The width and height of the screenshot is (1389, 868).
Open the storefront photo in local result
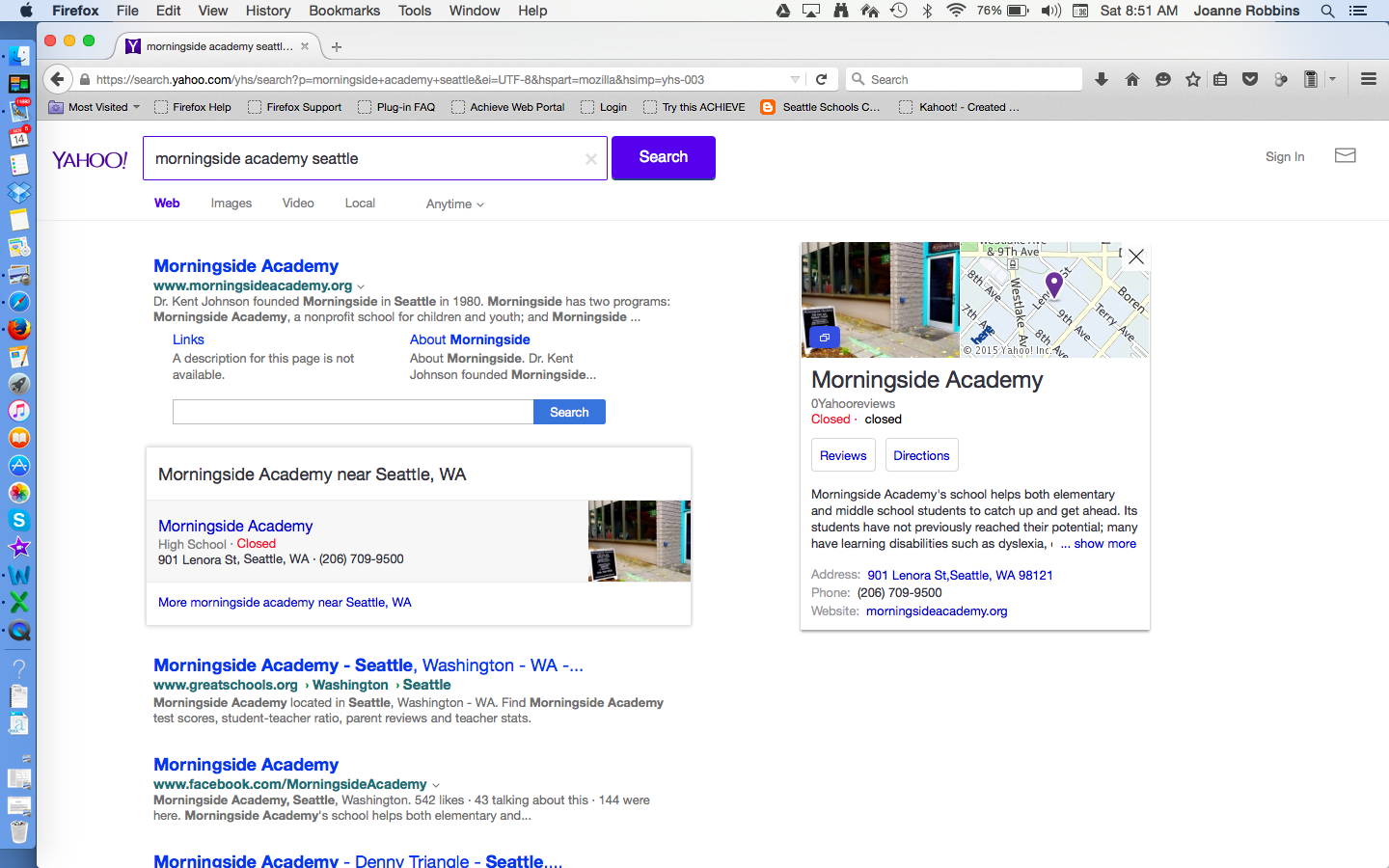tap(640, 541)
